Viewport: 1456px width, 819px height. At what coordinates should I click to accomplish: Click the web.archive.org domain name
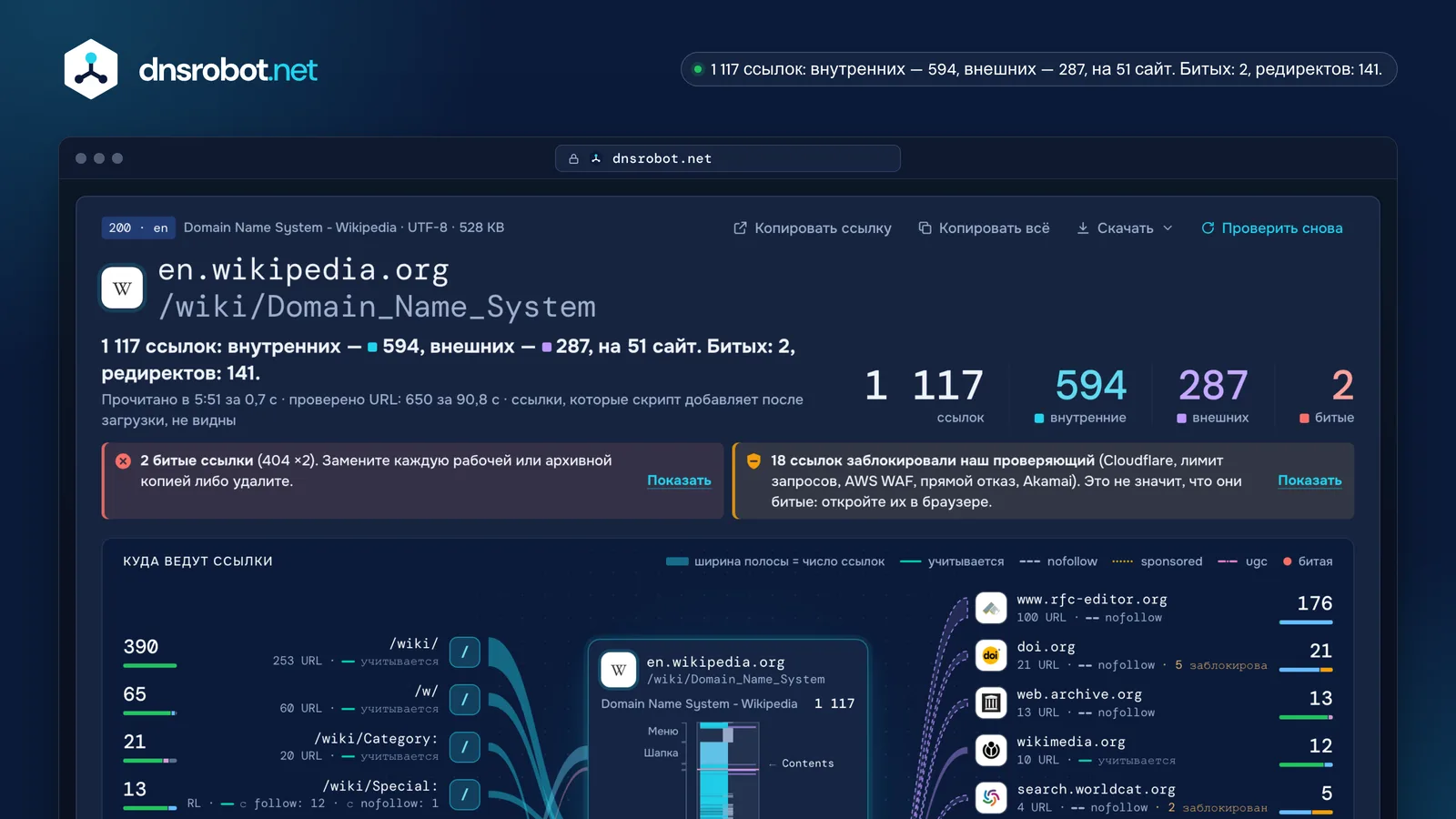(1079, 694)
